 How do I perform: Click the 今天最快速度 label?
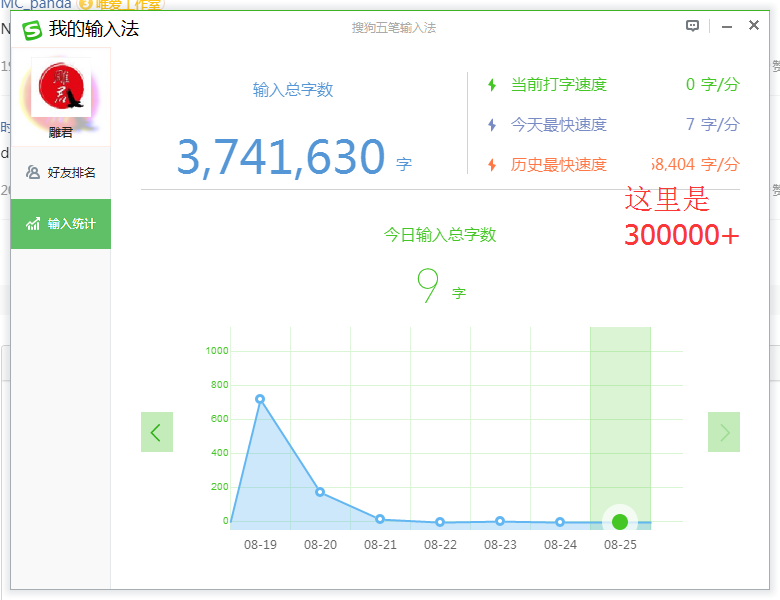(559, 125)
